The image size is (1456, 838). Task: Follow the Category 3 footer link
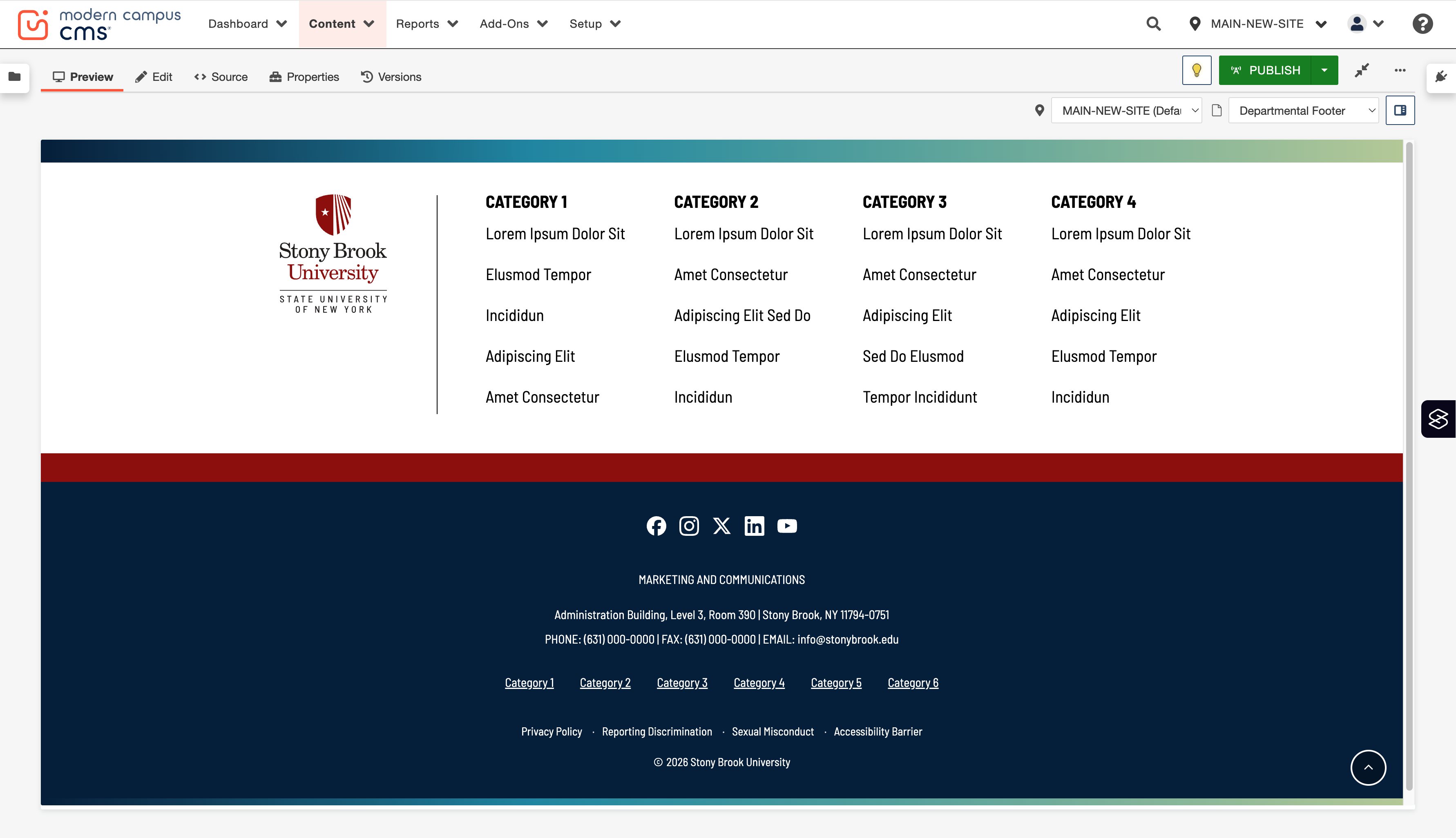pos(682,682)
